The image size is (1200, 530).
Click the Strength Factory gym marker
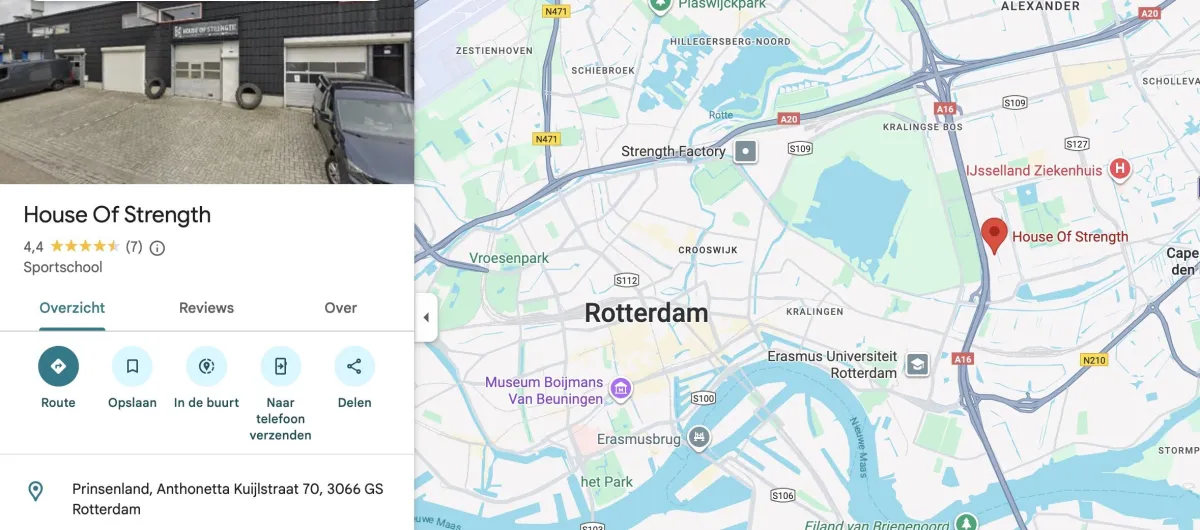[x=746, y=152]
